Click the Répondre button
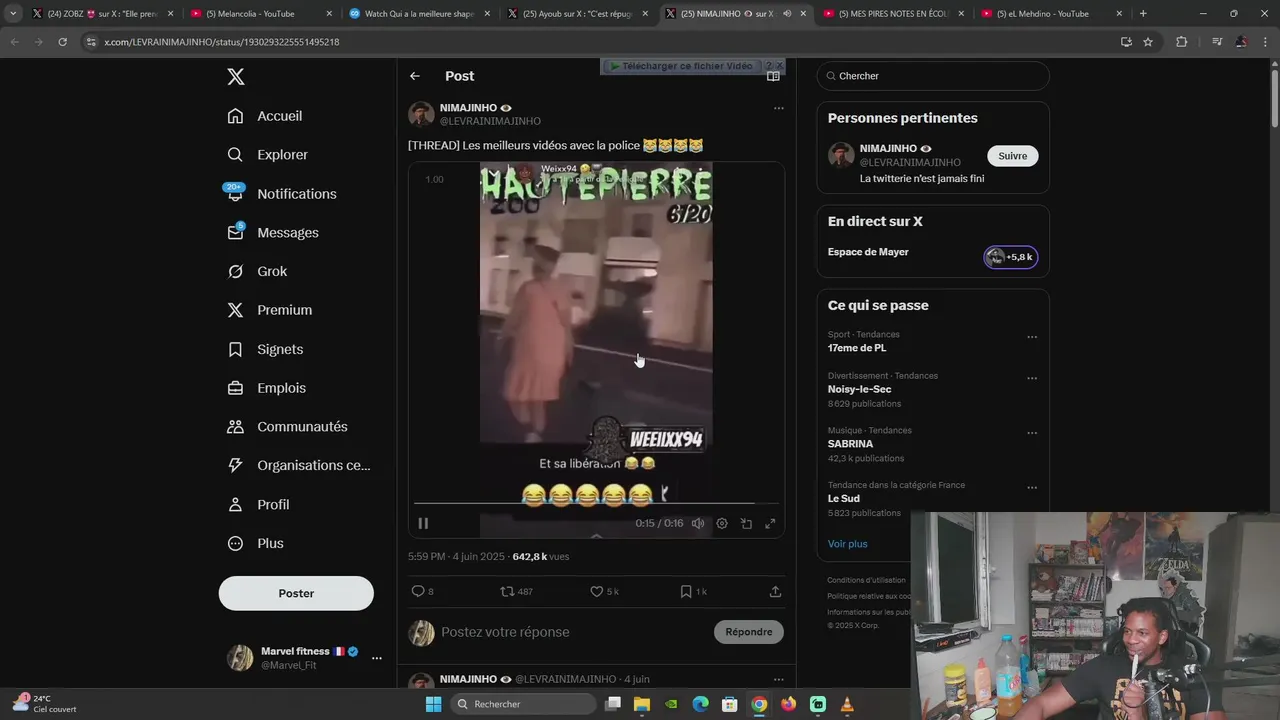Viewport: 1280px width, 720px height. (749, 632)
